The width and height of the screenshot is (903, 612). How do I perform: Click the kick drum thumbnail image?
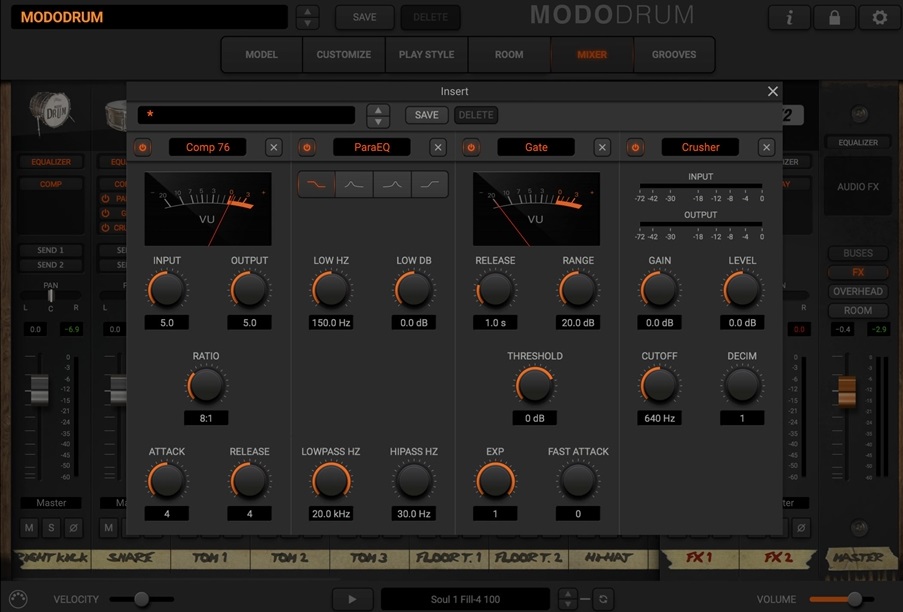[51, 112]
